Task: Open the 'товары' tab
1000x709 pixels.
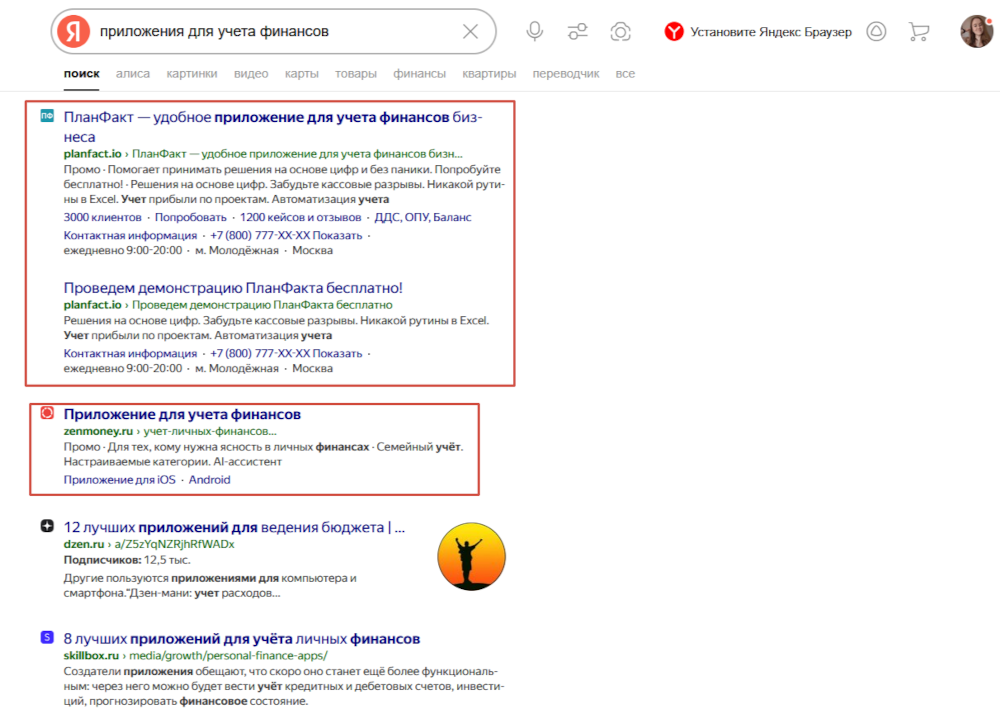Action: (356, 73)
